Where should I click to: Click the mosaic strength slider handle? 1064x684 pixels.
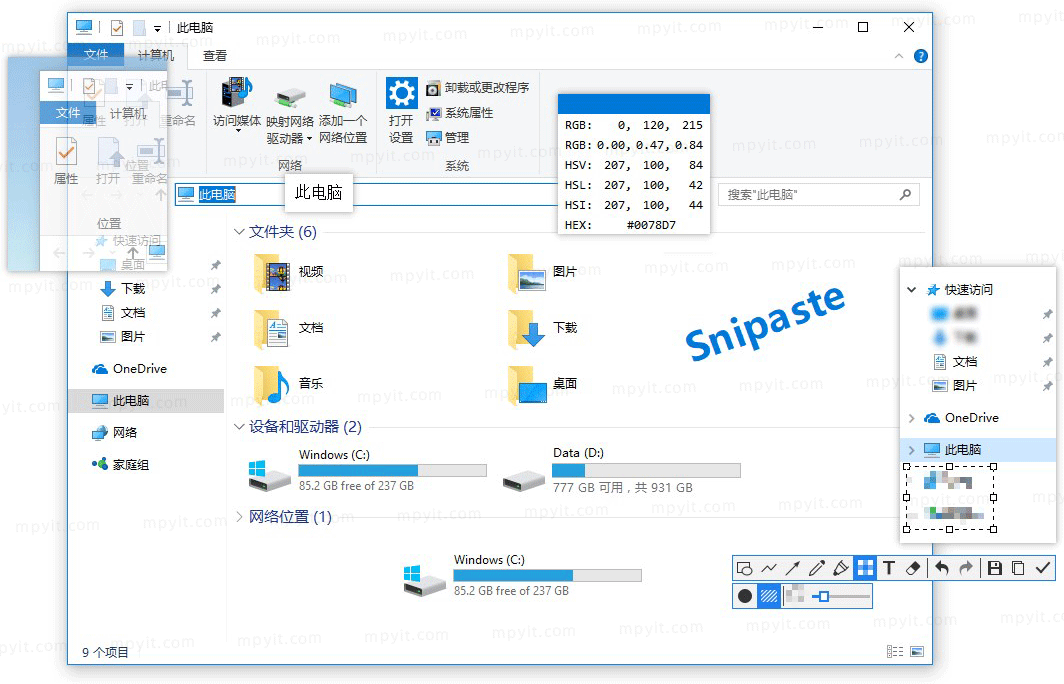[x=824, y=596]
